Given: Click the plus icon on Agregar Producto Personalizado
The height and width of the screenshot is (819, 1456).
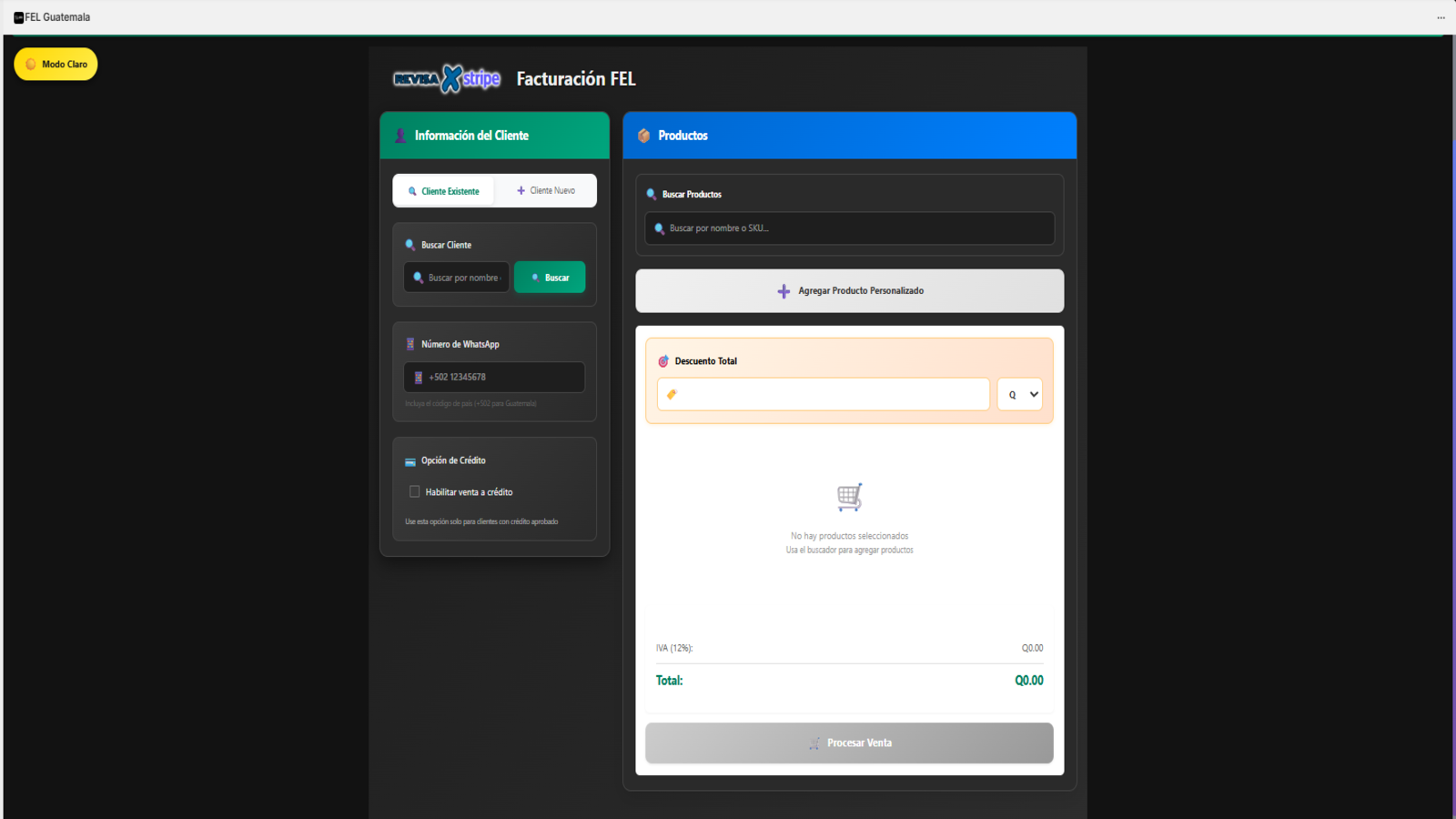Looking at the screenshot, I should [x=784, y=291].
